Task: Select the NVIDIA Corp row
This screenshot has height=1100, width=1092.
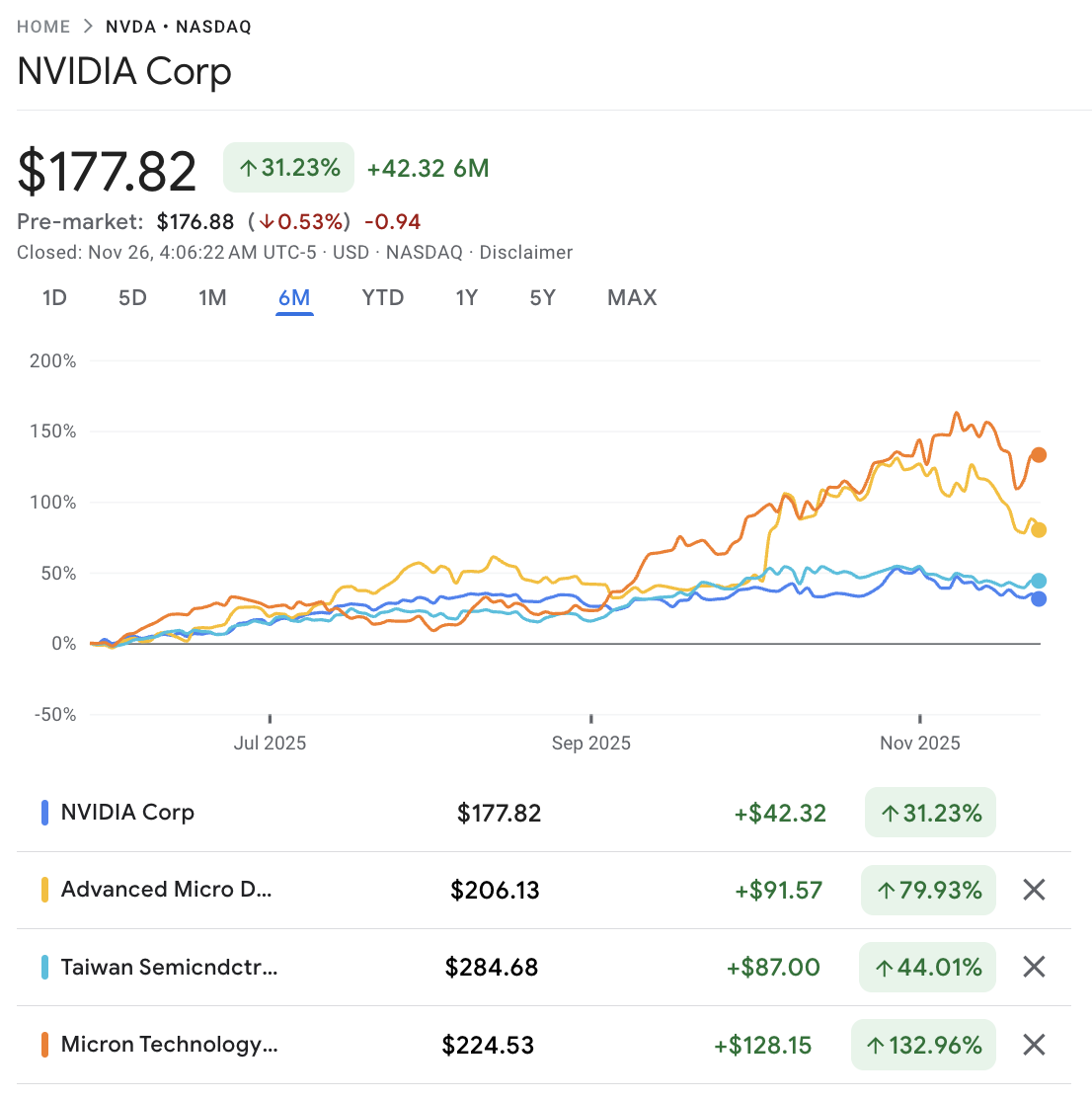Action: click(296, 812)
